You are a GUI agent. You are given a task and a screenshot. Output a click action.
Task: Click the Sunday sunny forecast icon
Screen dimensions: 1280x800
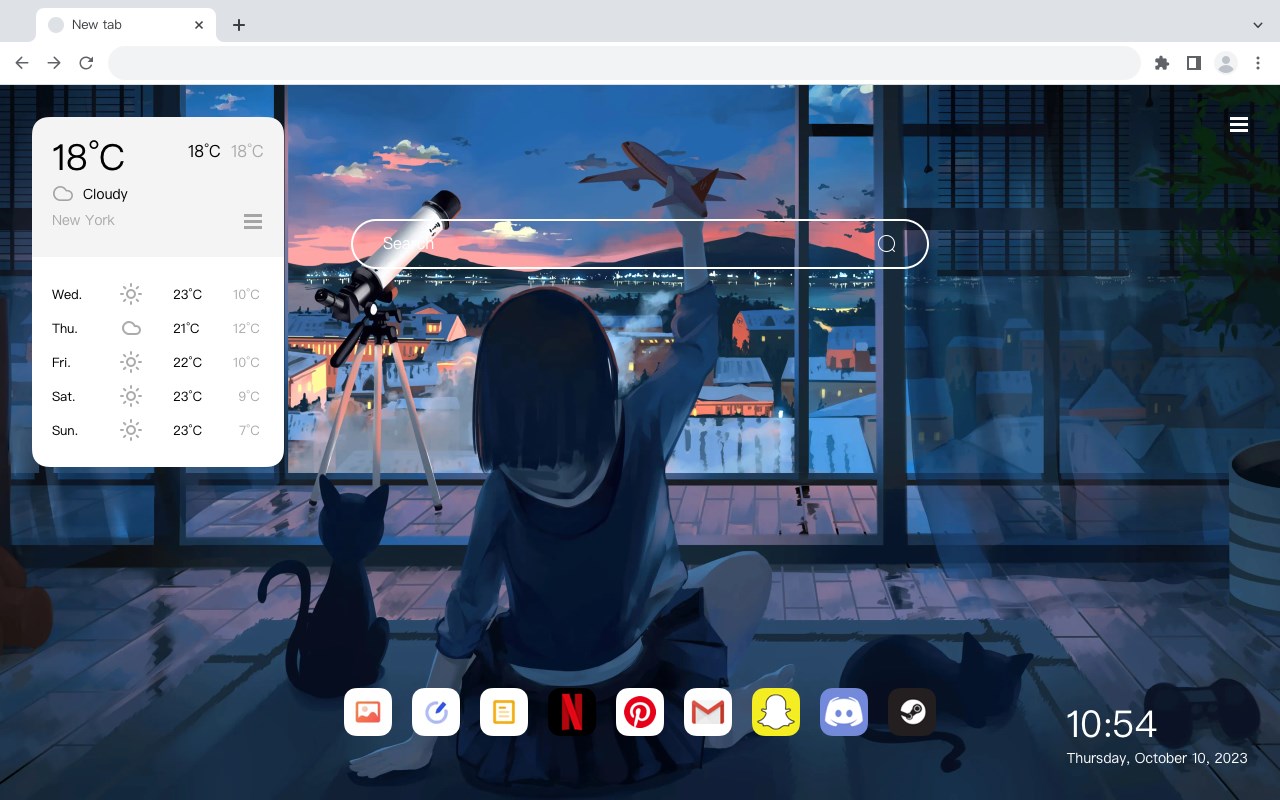131,430
